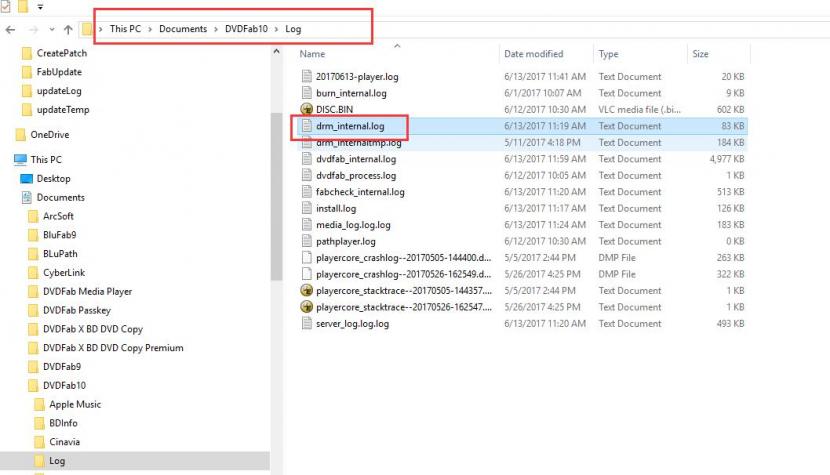Select server_log.log.log file icon
Viewport: 830px width, 475px height.
click(306, 323)
